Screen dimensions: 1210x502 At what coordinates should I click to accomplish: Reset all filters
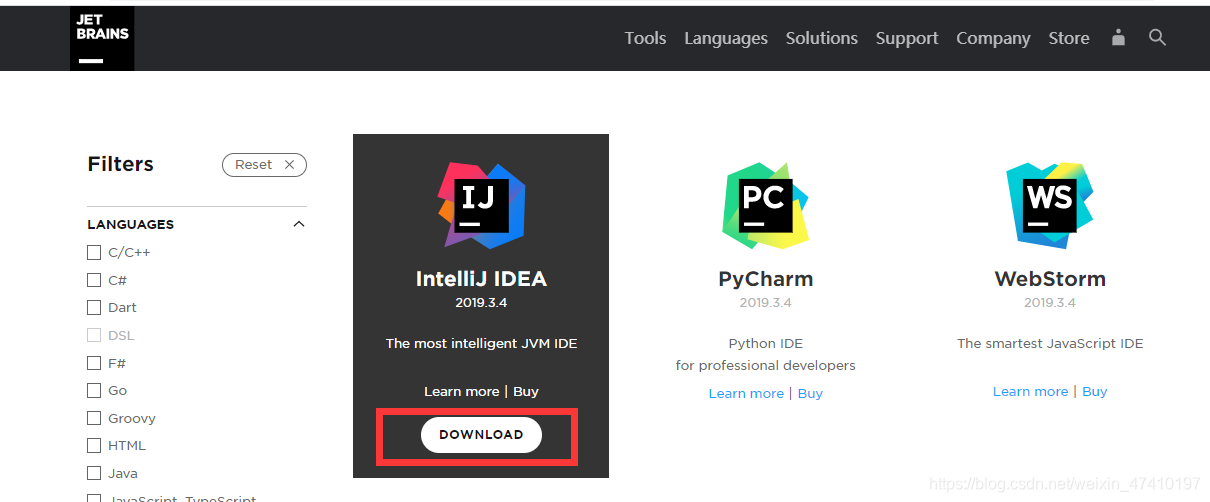[264, 165]
